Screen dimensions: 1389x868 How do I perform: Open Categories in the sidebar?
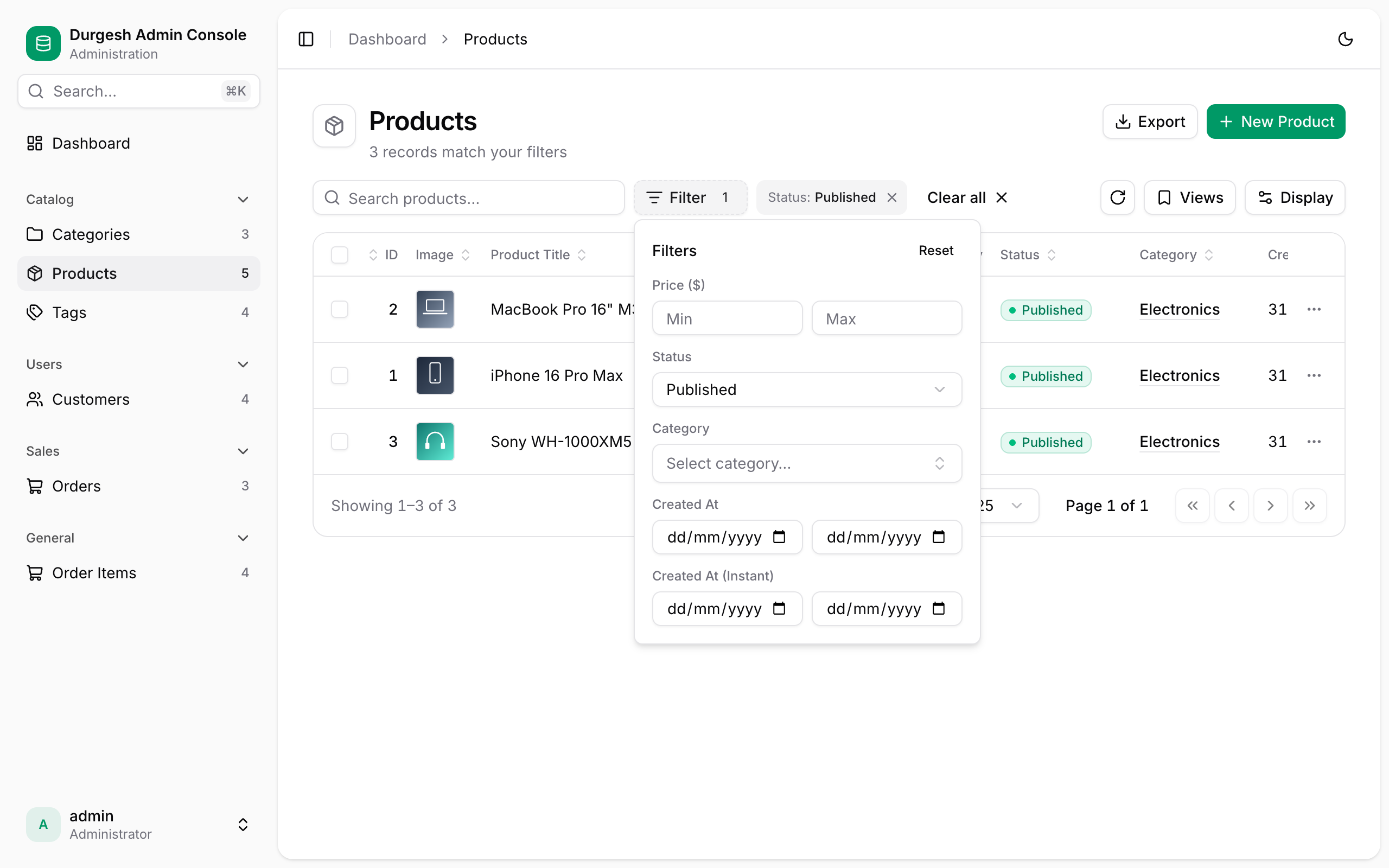tap(138, 234)
